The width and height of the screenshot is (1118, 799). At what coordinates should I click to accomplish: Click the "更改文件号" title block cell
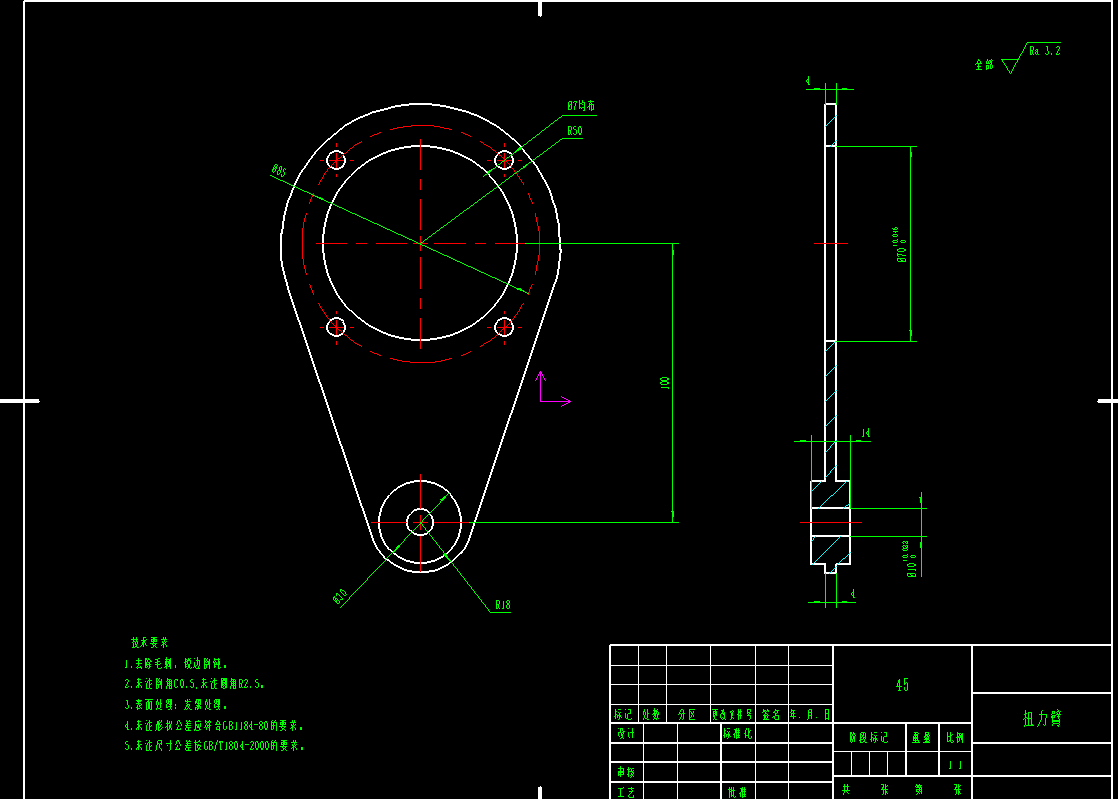coord(732,714)
